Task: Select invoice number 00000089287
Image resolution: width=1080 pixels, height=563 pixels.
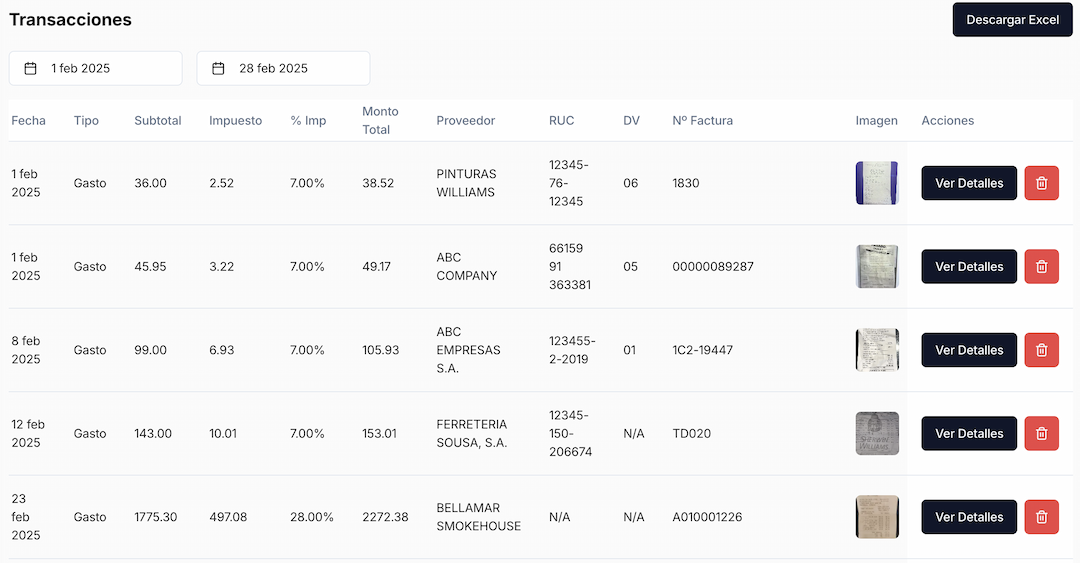Action: pyautogui.click(x=713, y=267)
